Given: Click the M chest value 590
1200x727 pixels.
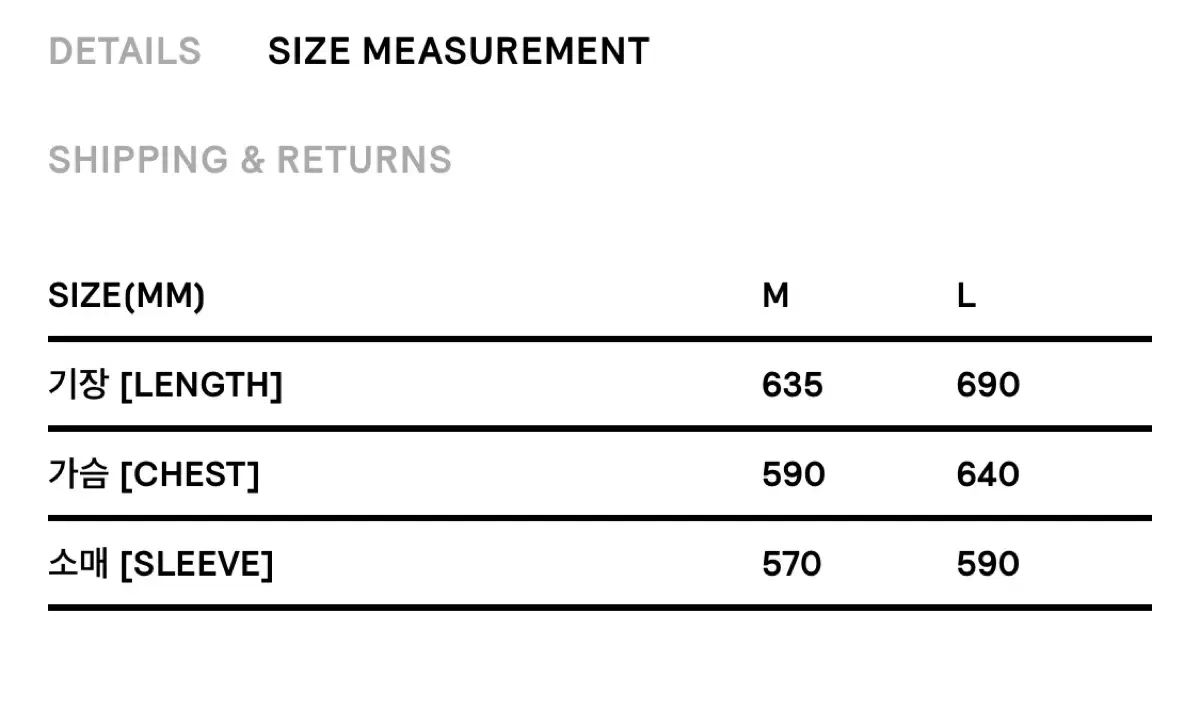Looking at the screenshot, I should point(793,475).
